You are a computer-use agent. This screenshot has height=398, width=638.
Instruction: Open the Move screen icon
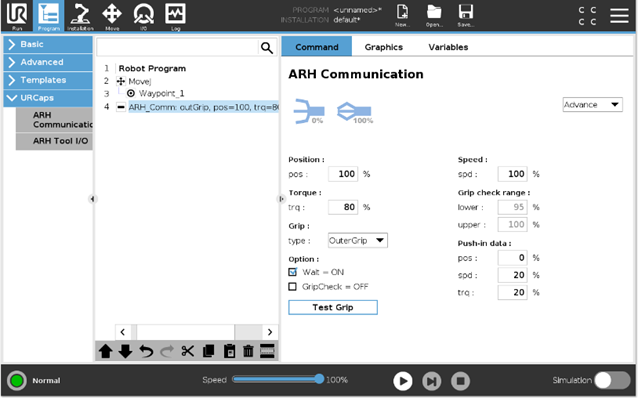(x=112, y=16)
